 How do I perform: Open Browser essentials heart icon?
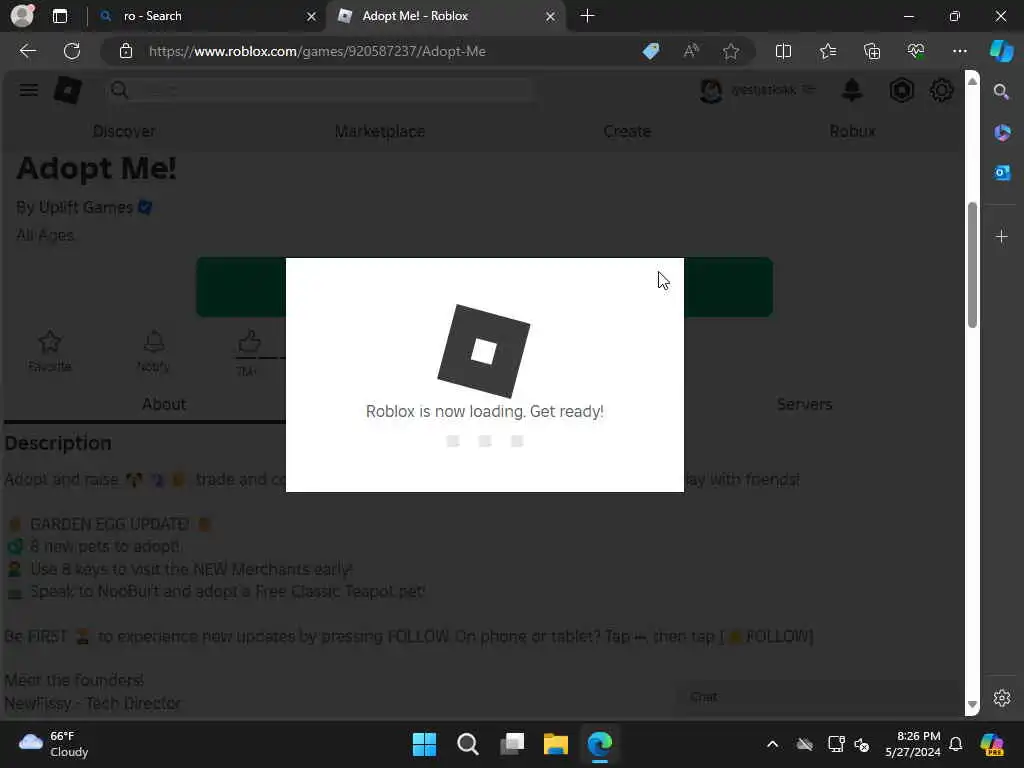(916, 51)
